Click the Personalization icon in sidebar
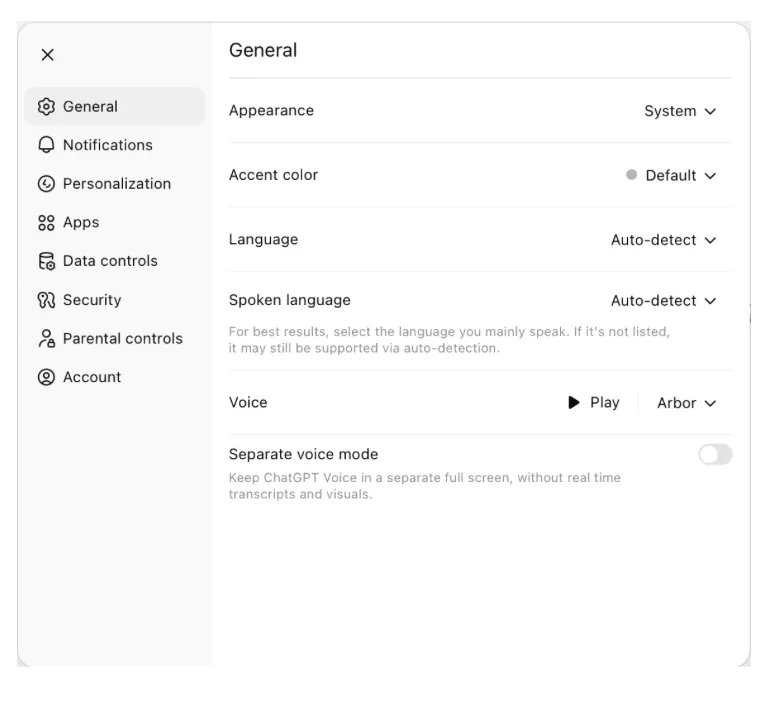The image size is (768, 702). 46,184
